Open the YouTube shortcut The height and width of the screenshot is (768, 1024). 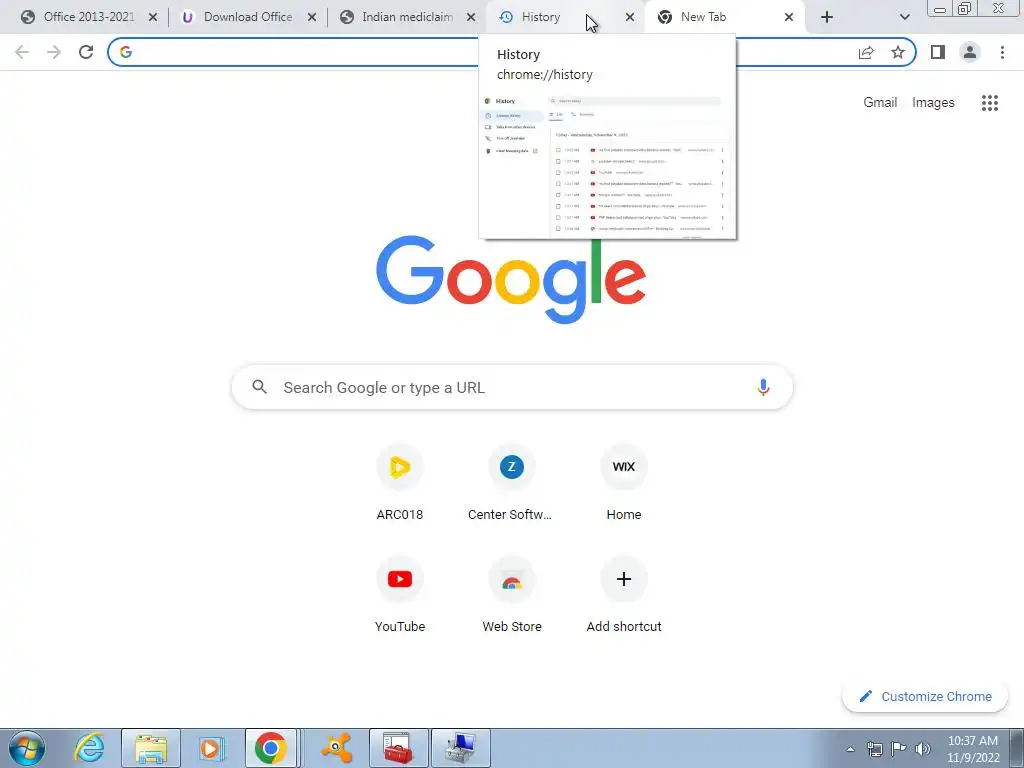(400, 596)
